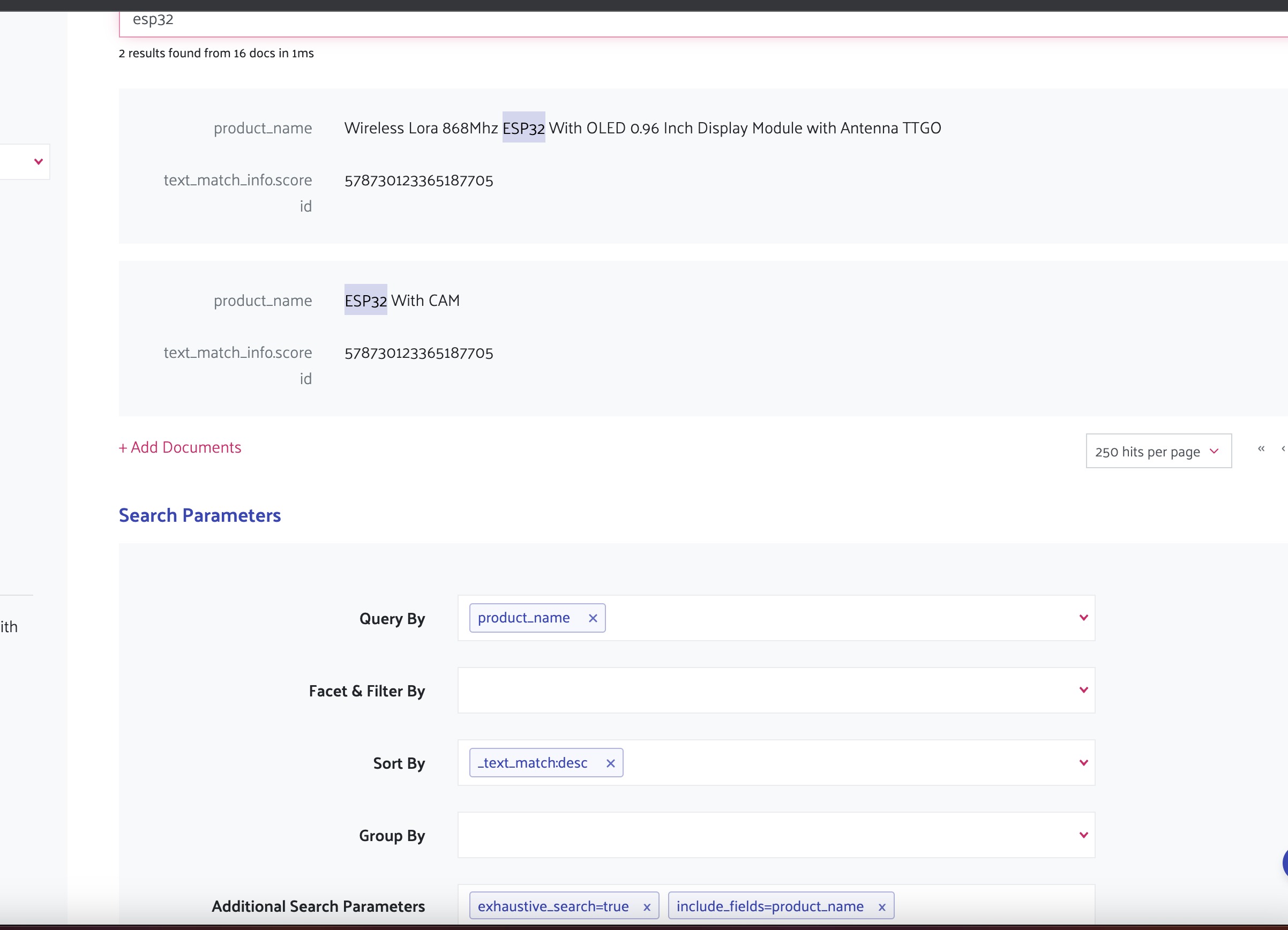The image size is (1288, 930).
Task: Open the Group By dropdown
Action: (1083, 835)
